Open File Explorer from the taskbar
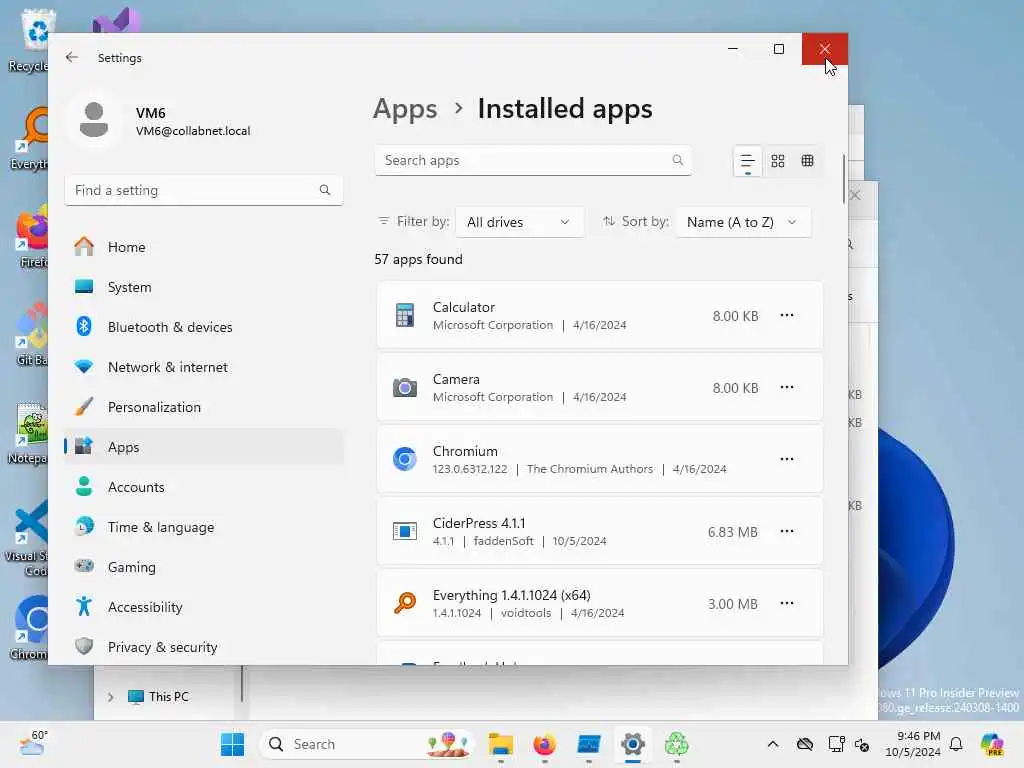Screen dimensions: 1024x768 (x=501, y=744)
